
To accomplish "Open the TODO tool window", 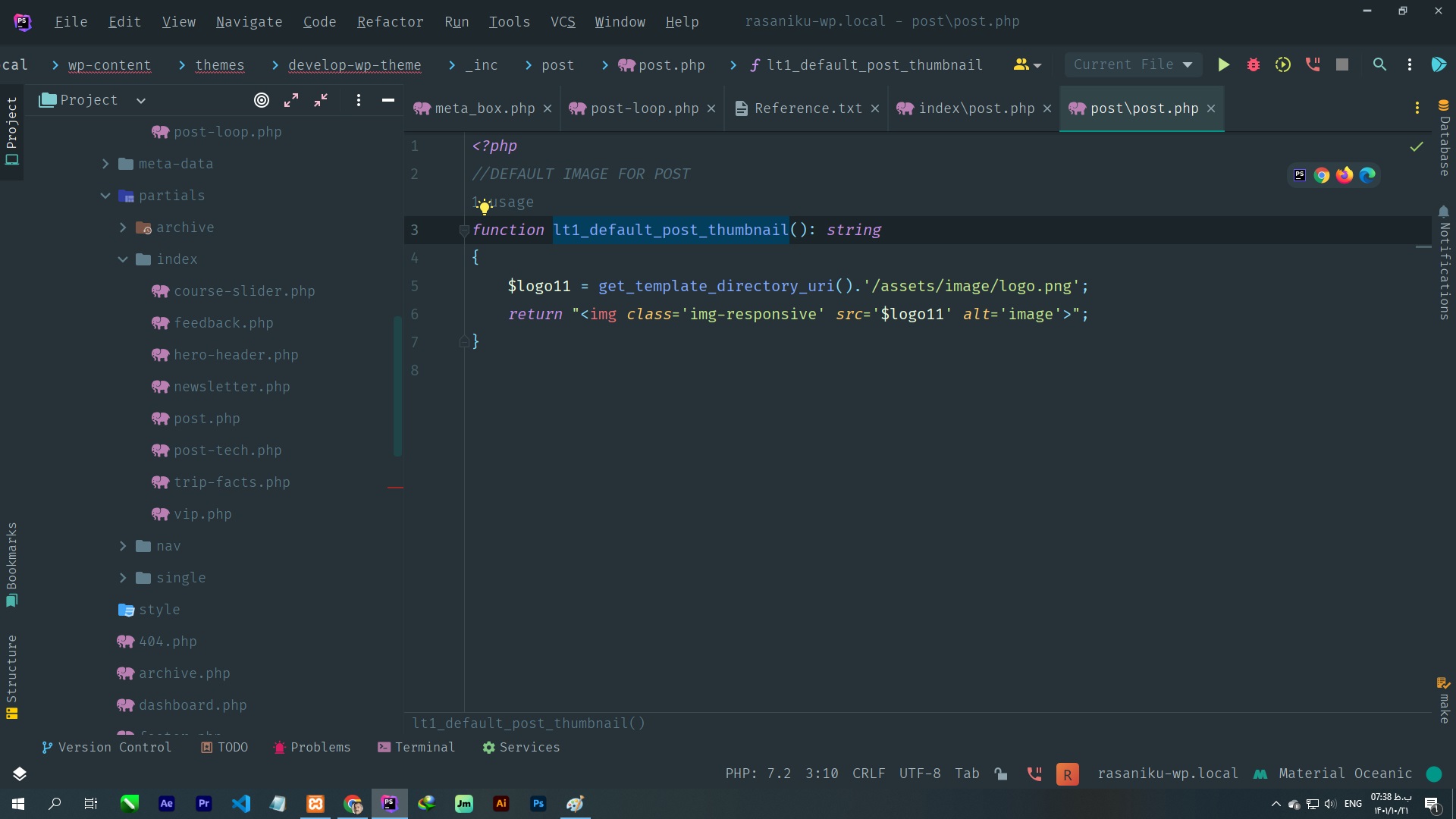I will click(224, 748).
